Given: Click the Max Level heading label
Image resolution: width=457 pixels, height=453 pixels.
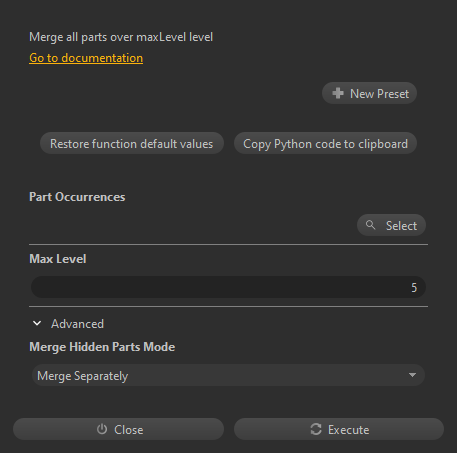Looking at the screenshot, I should click(58, 259).
